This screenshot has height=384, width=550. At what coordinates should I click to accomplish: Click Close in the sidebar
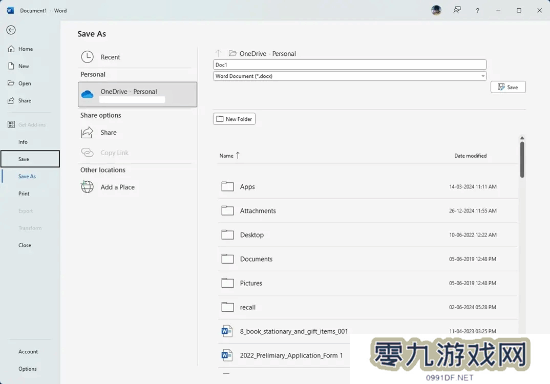[x=25, y=245]
